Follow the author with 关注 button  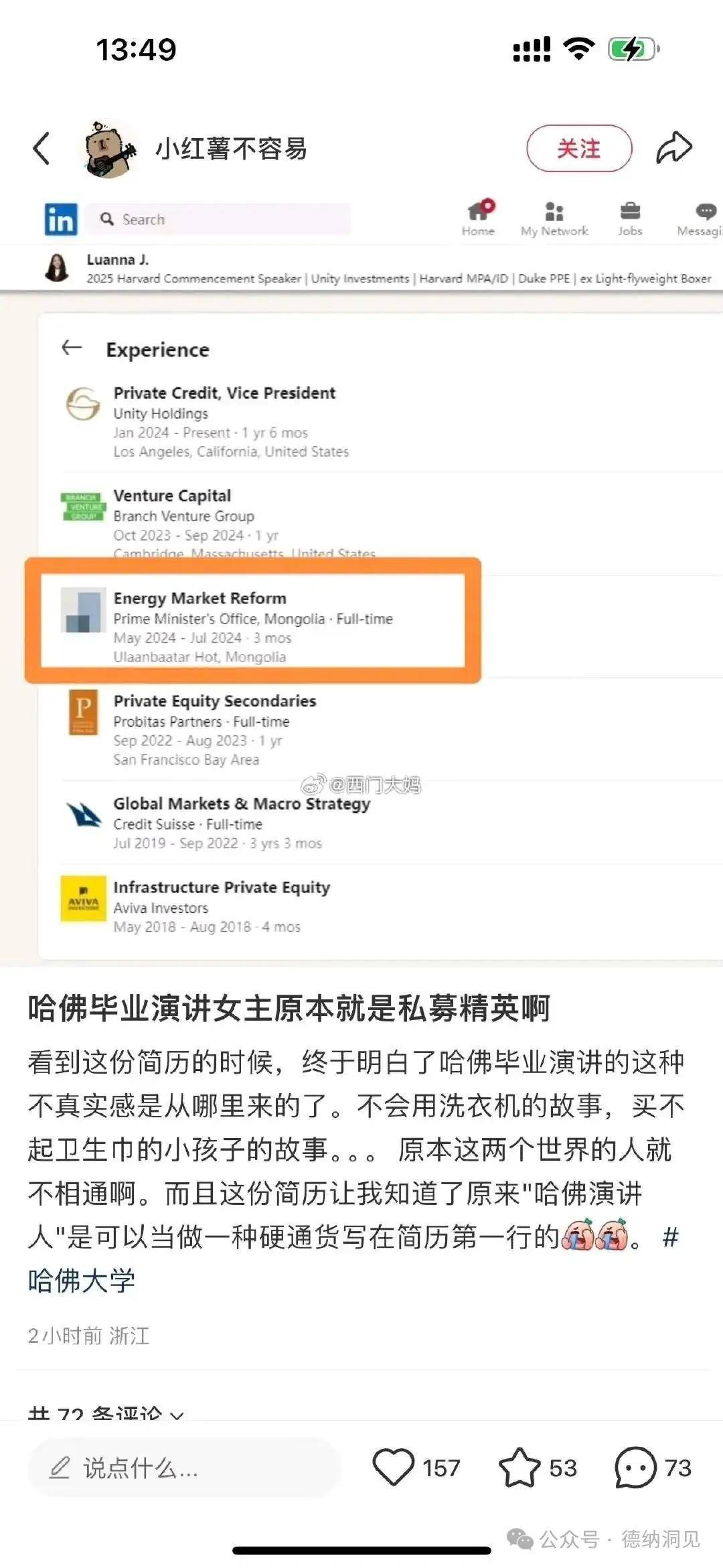click(579, 148)
